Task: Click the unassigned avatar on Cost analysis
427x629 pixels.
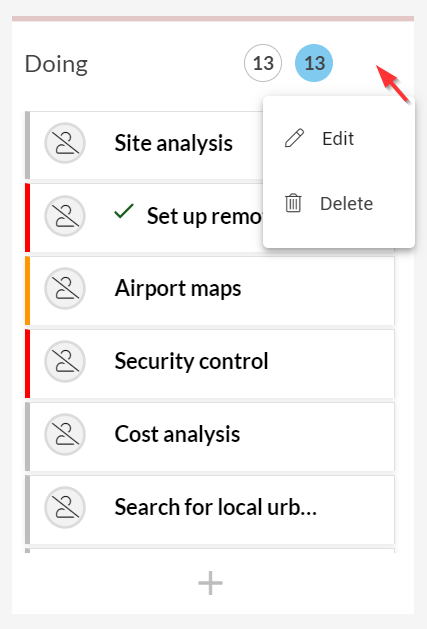Action: 65,434
